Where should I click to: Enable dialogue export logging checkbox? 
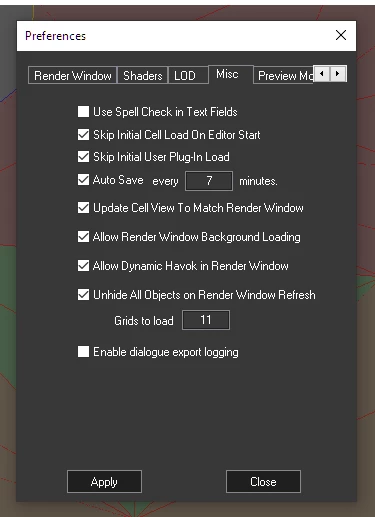83,352
